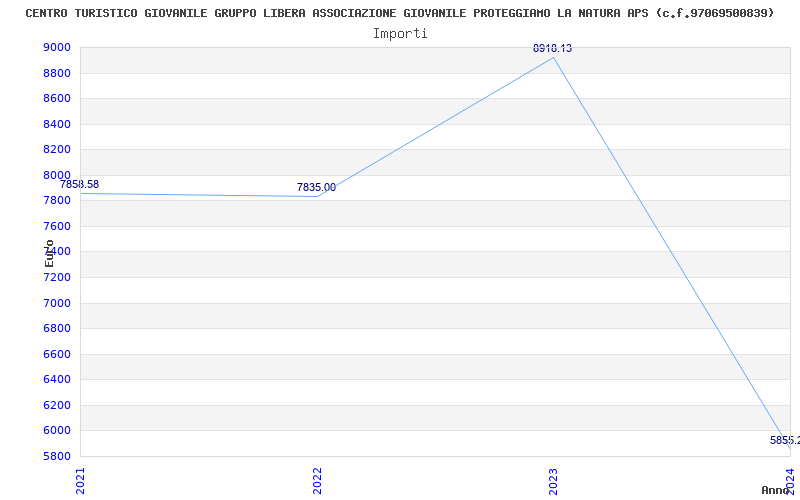Click the 8600 y-axis tick label

click(57, 98)
